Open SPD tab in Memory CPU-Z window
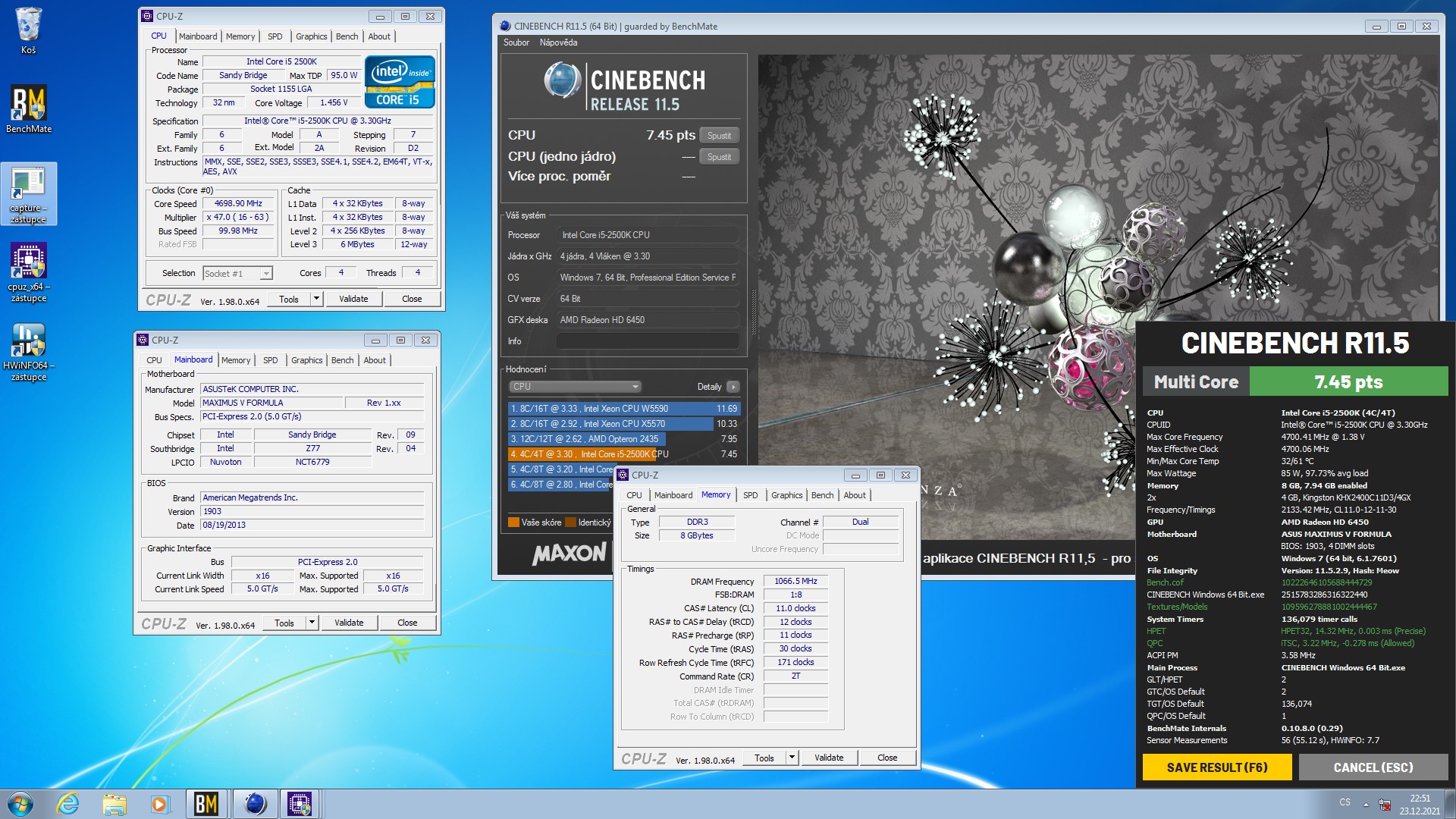 tap(751, 495)
